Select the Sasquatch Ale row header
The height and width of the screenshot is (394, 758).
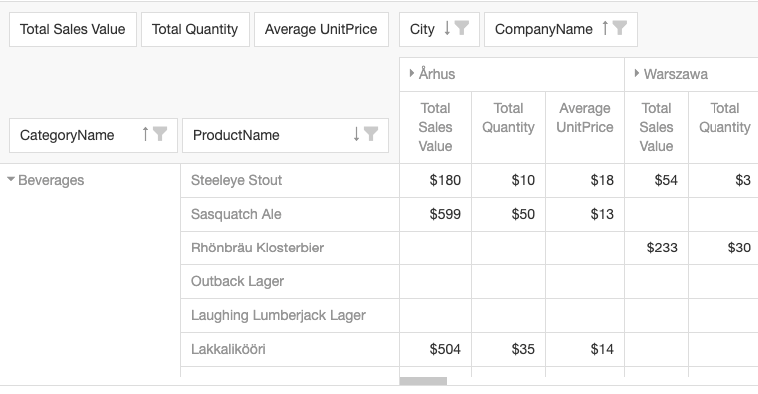290,214
